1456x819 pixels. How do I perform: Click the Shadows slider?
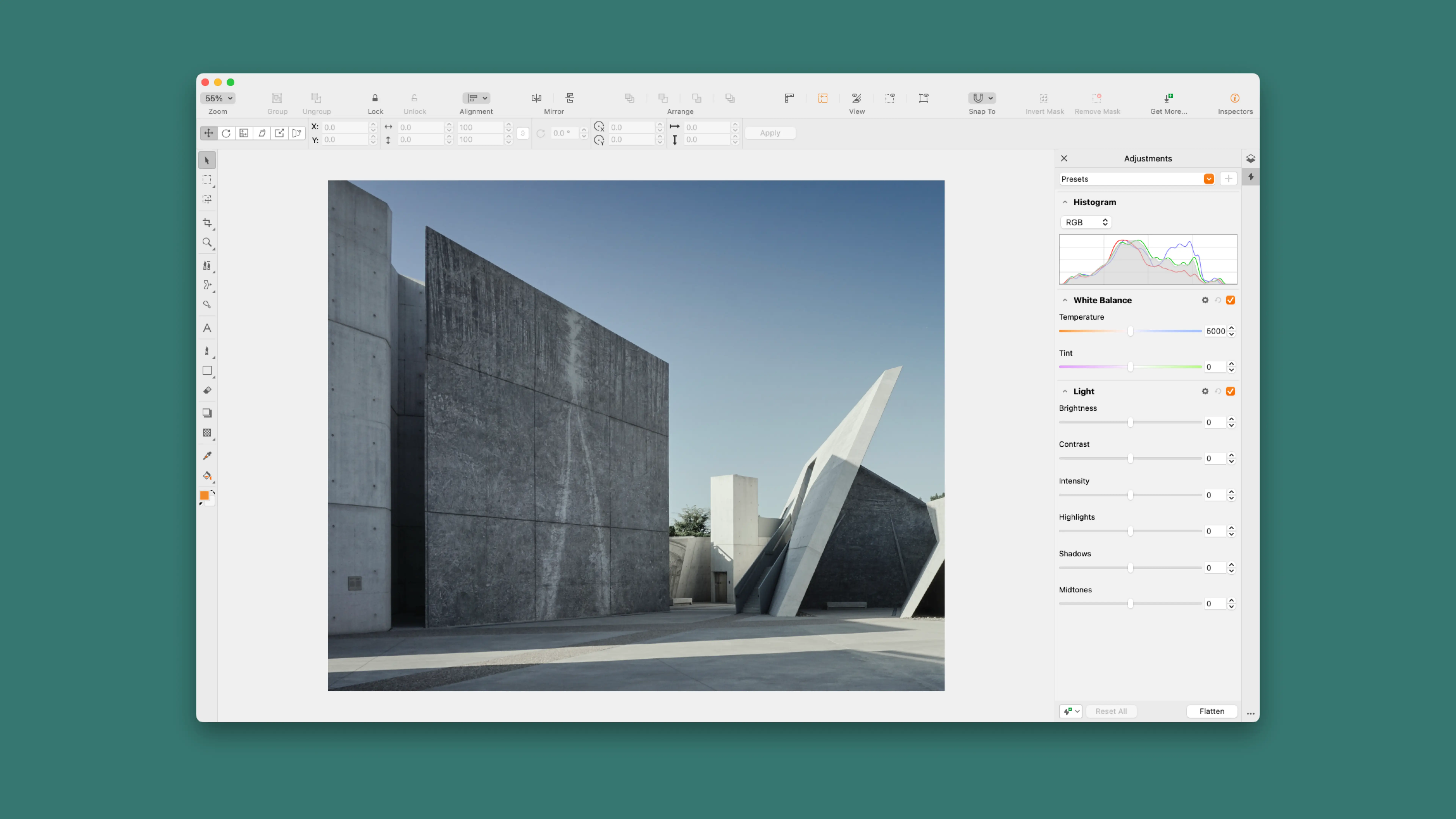(1130, 568)
